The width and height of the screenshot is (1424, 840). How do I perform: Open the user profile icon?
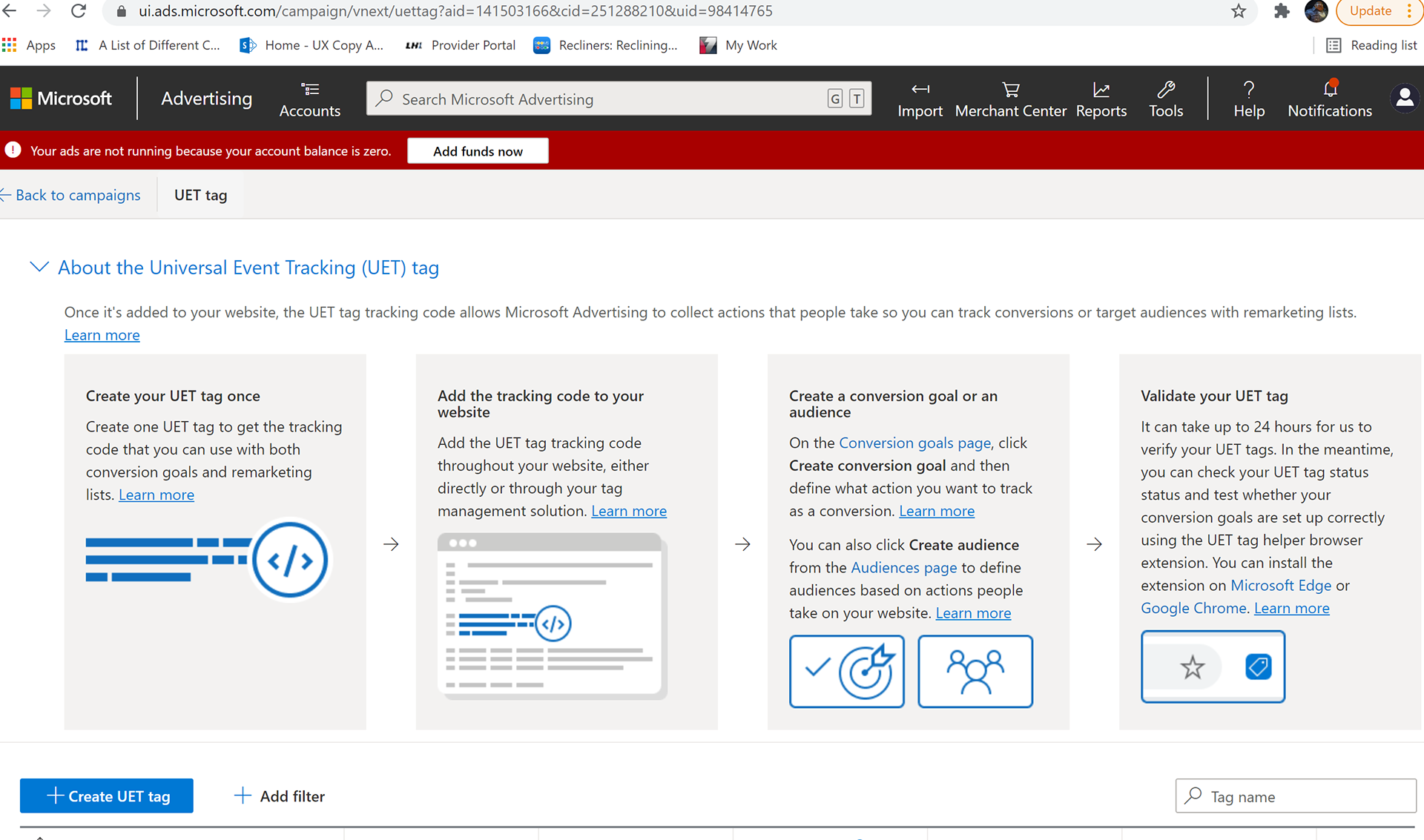pos(1405,98)
